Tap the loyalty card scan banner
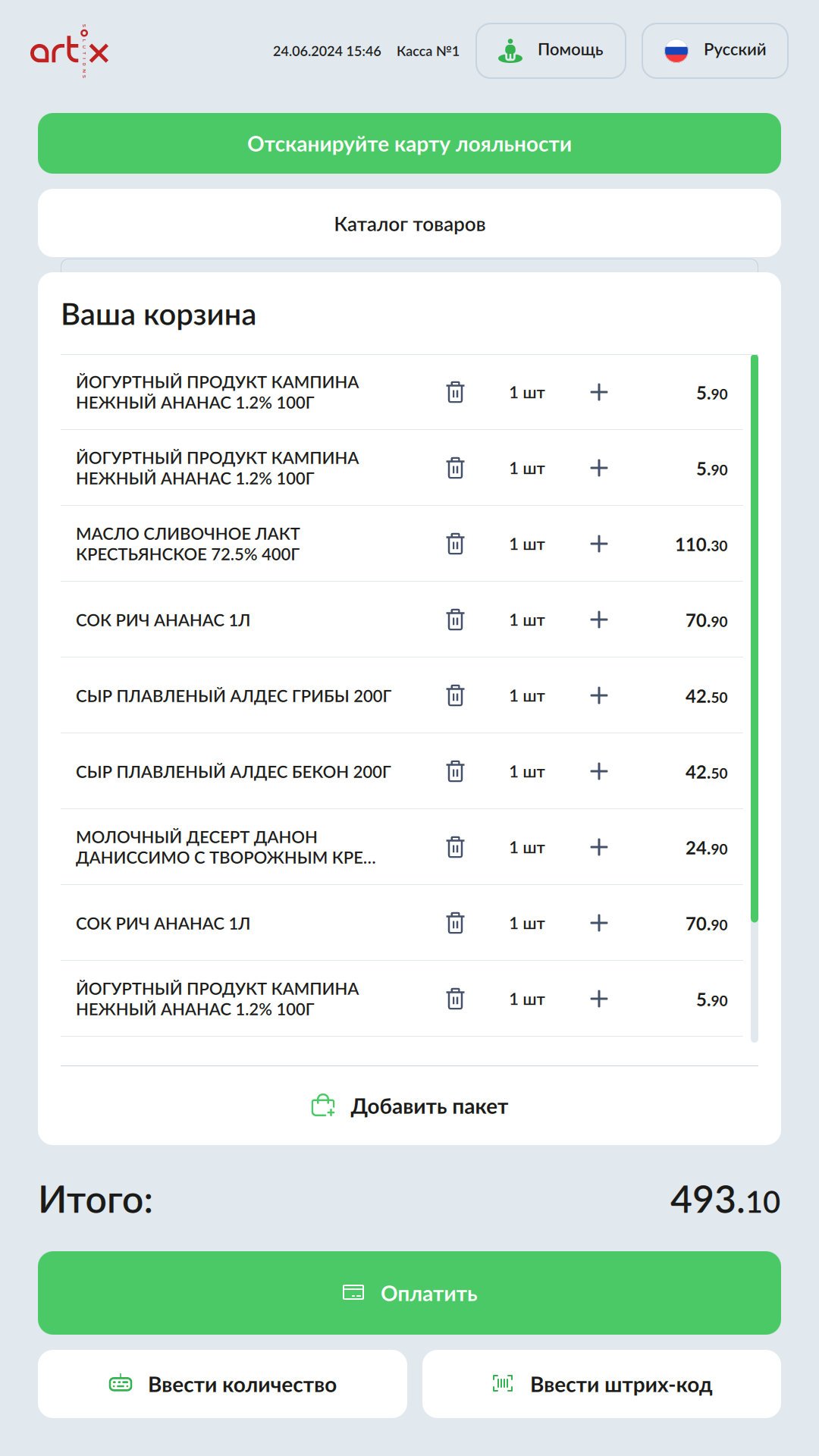 409,143
